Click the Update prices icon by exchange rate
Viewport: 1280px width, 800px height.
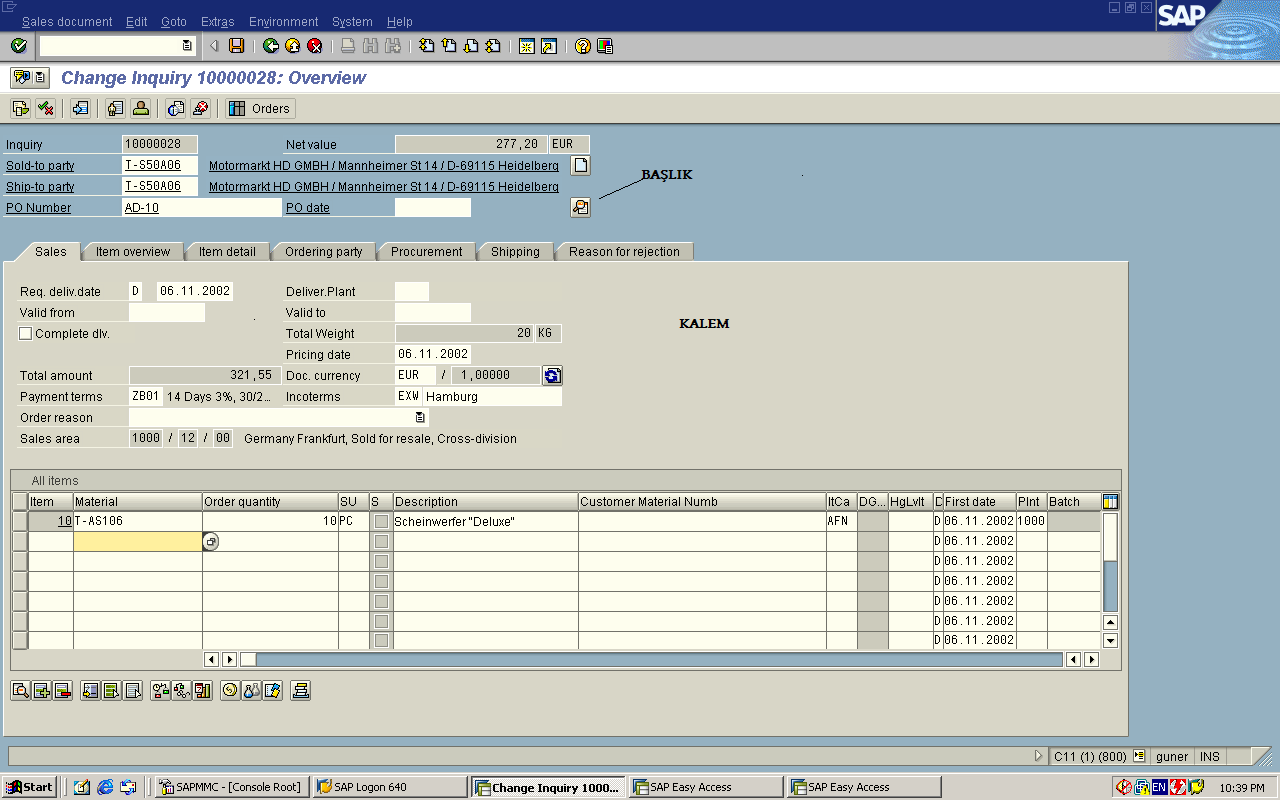pyautogui.click(x=552, y=376)
